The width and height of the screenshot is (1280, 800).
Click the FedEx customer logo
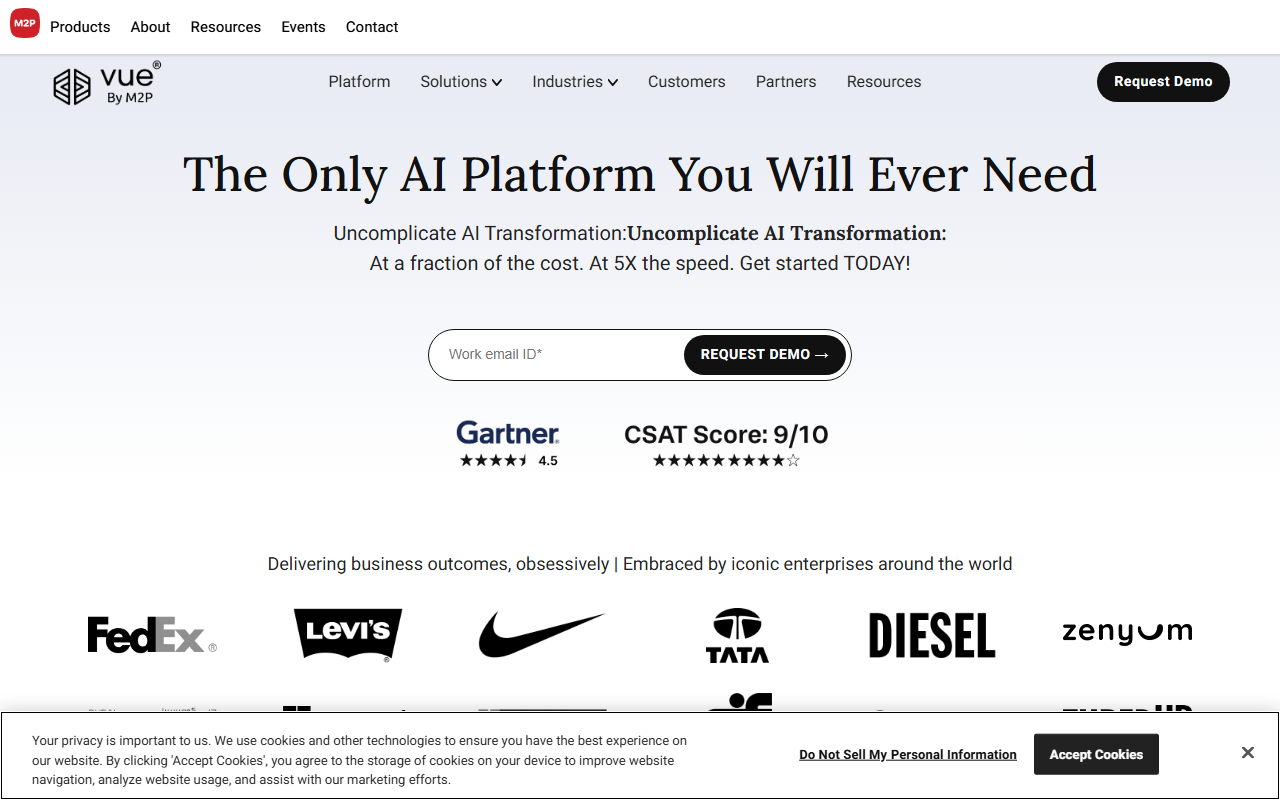152,635
